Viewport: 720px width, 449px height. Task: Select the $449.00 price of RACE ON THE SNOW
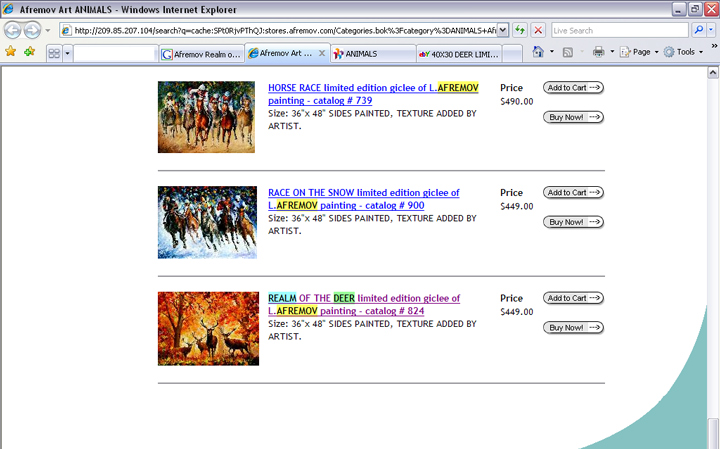coord(517,207)
